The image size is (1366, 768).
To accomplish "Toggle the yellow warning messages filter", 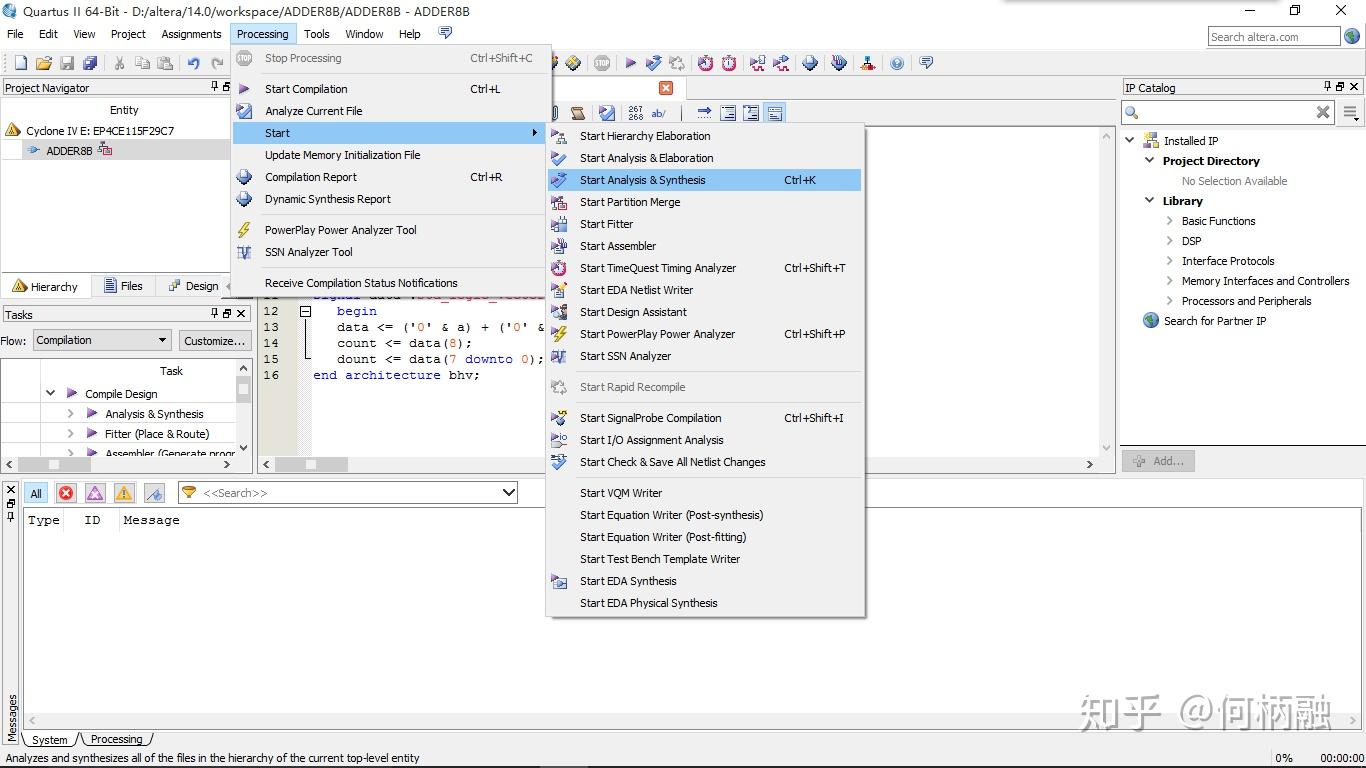I will coord(124,493).
